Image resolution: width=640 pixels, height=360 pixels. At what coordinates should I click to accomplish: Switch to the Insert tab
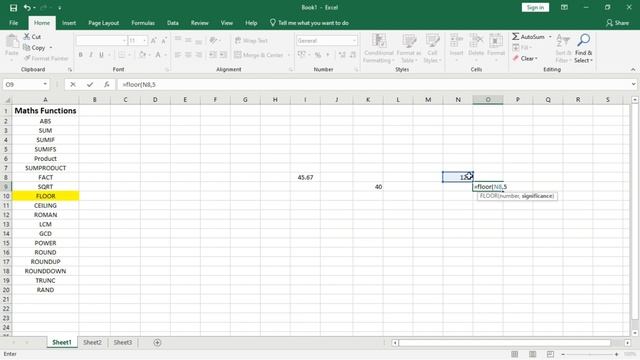click(69, 23)
